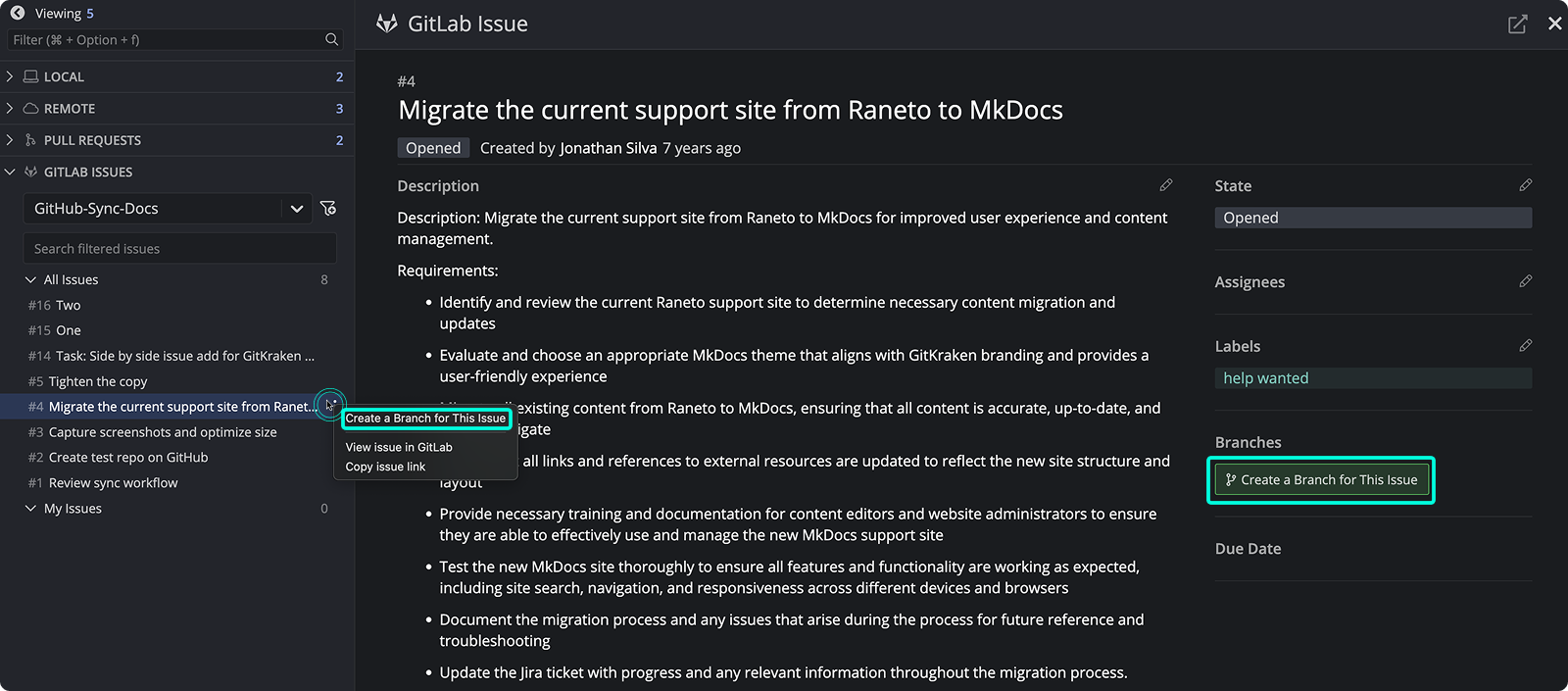Edit the issue Description with pencil icon
This screenshot has height=691, width=1568.
pyautogui.click(x=1165, y=185)
